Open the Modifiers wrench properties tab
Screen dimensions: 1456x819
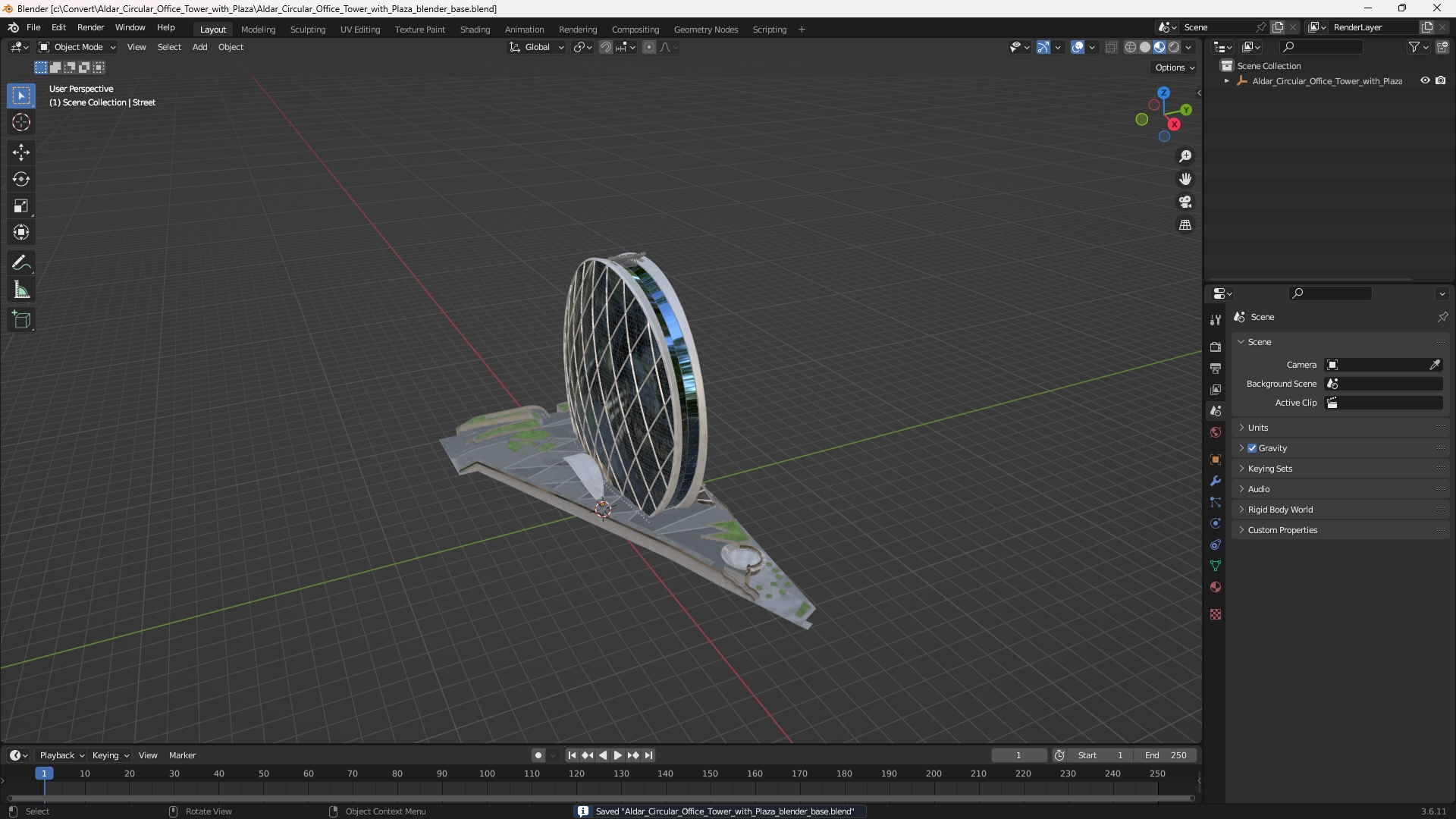tap(1216, 481)
